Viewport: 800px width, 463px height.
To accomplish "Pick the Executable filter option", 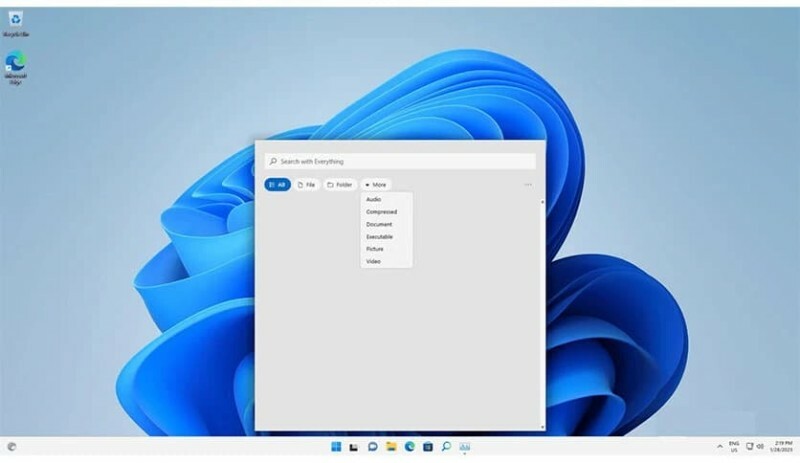I will point(380,236).
